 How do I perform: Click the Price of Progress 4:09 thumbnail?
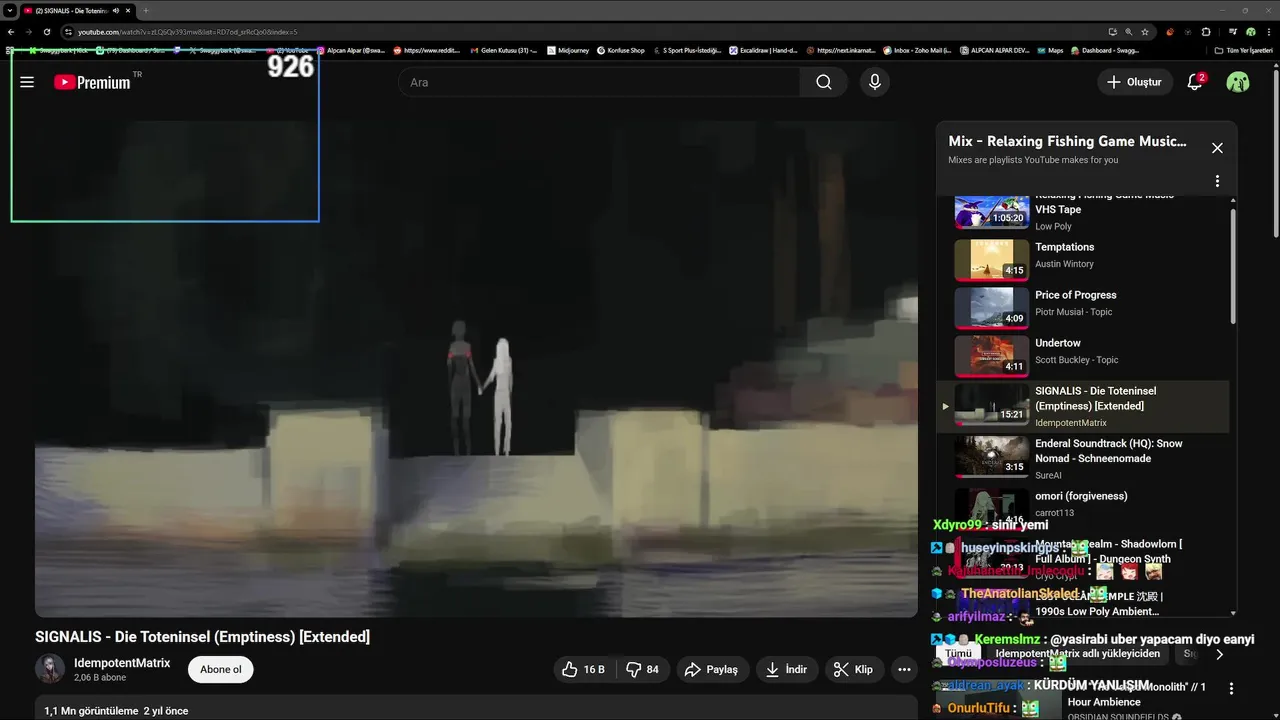tap(991, 308)
